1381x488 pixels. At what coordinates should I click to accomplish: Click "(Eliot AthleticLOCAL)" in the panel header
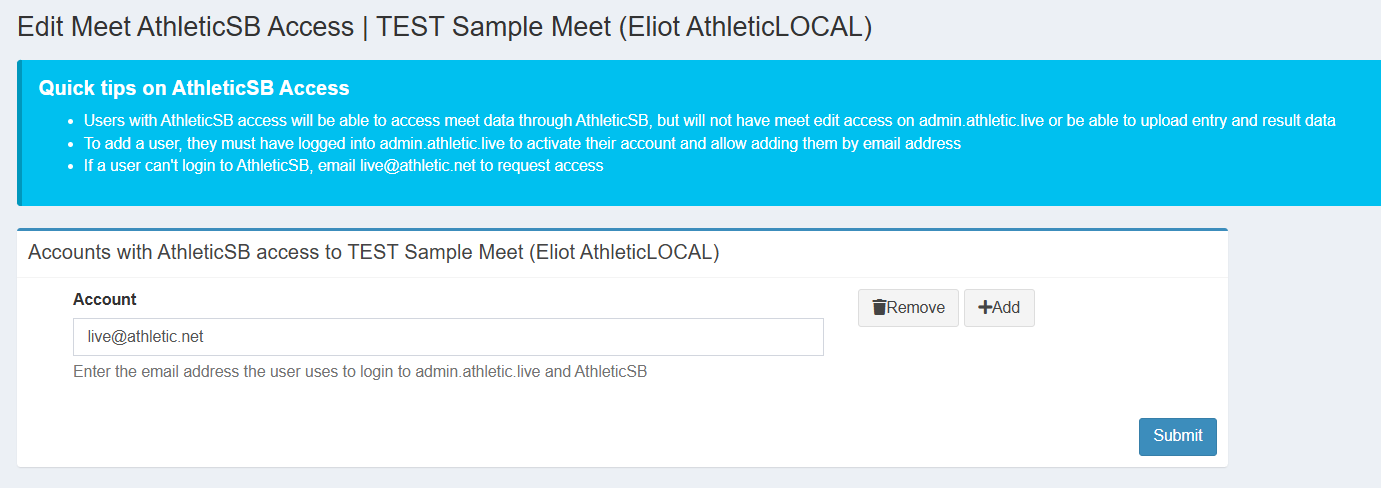point(624,253)
